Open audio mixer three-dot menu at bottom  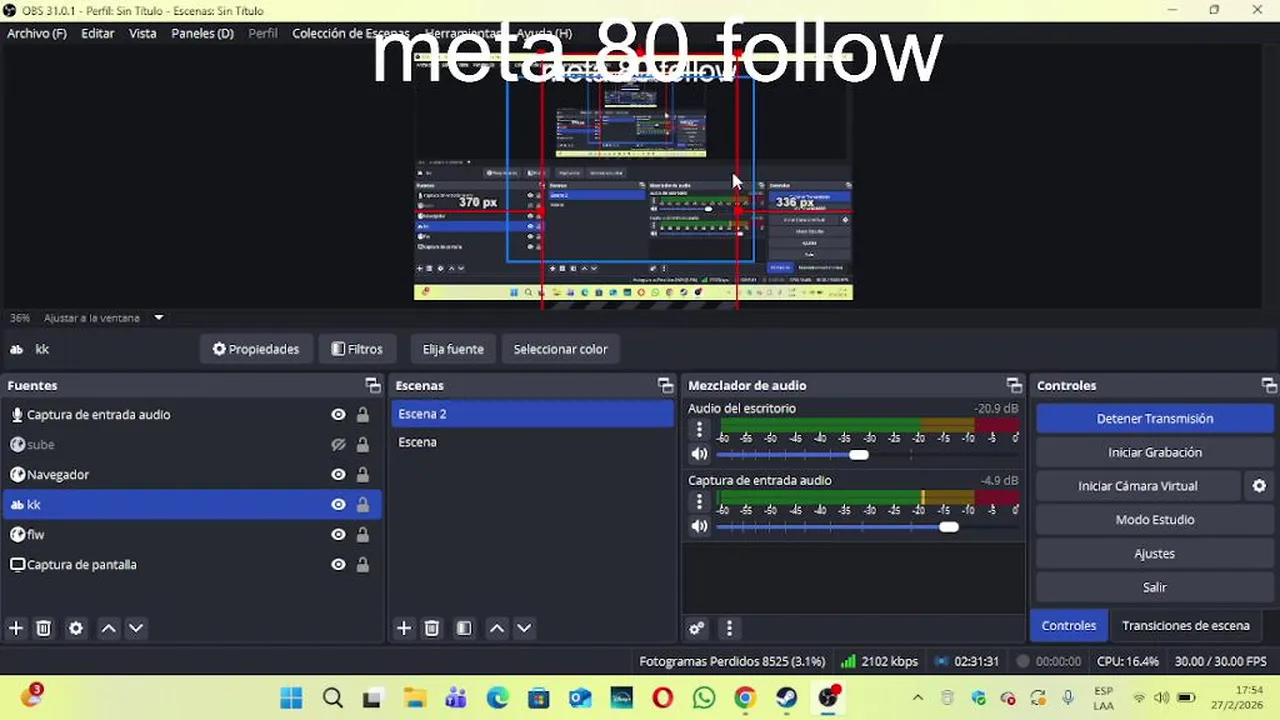pyautogui.click(x=729, y=628)
